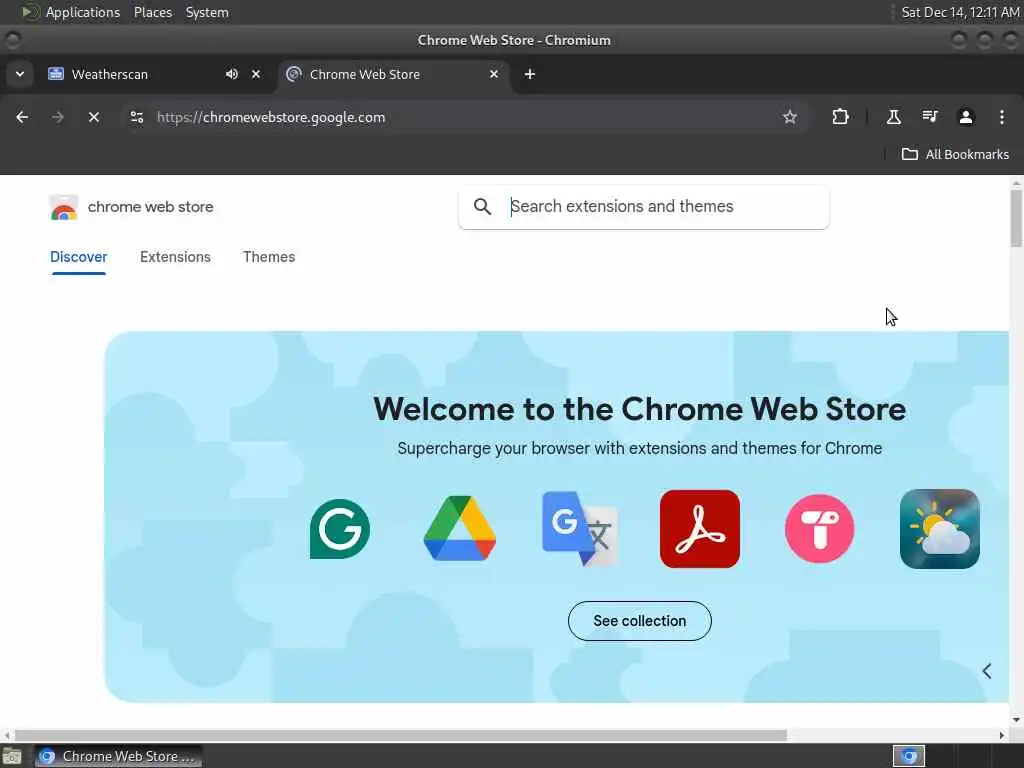Click the Chrome Web Store logo
This screenshot has width=1024, height=768.
click(x=63, y=208)
